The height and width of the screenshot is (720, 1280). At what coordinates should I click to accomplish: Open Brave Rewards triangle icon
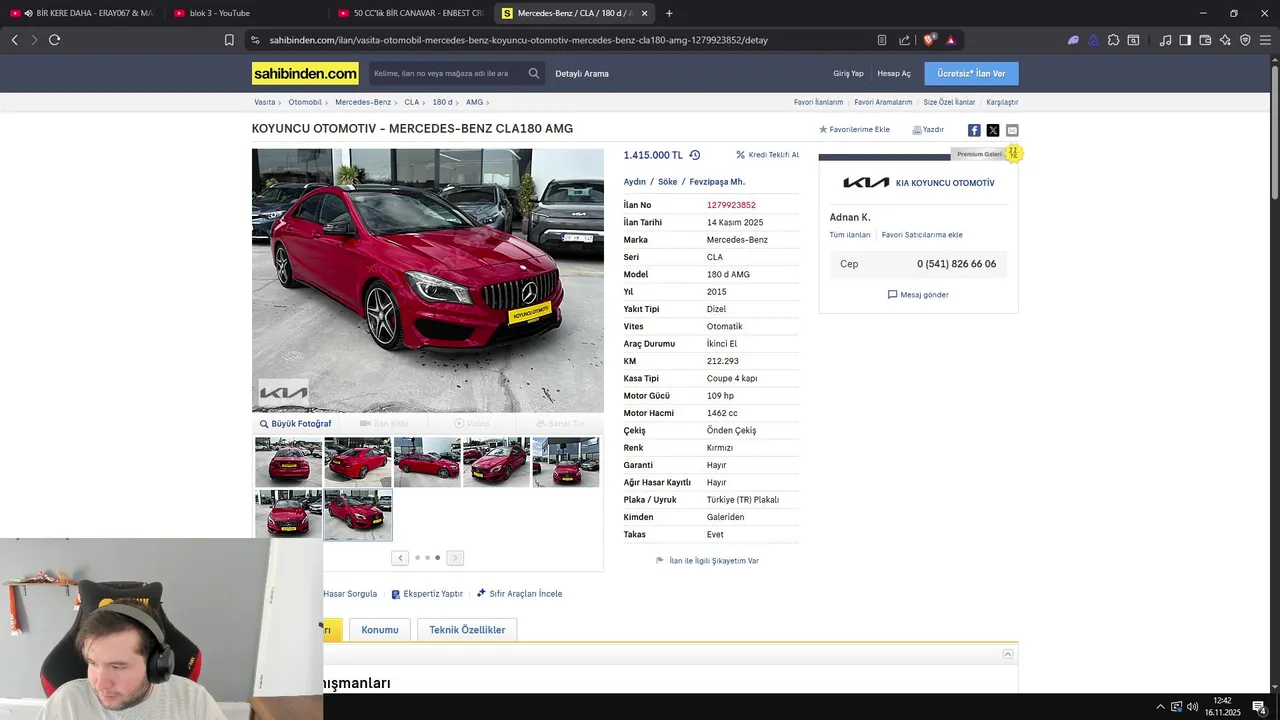950,40
